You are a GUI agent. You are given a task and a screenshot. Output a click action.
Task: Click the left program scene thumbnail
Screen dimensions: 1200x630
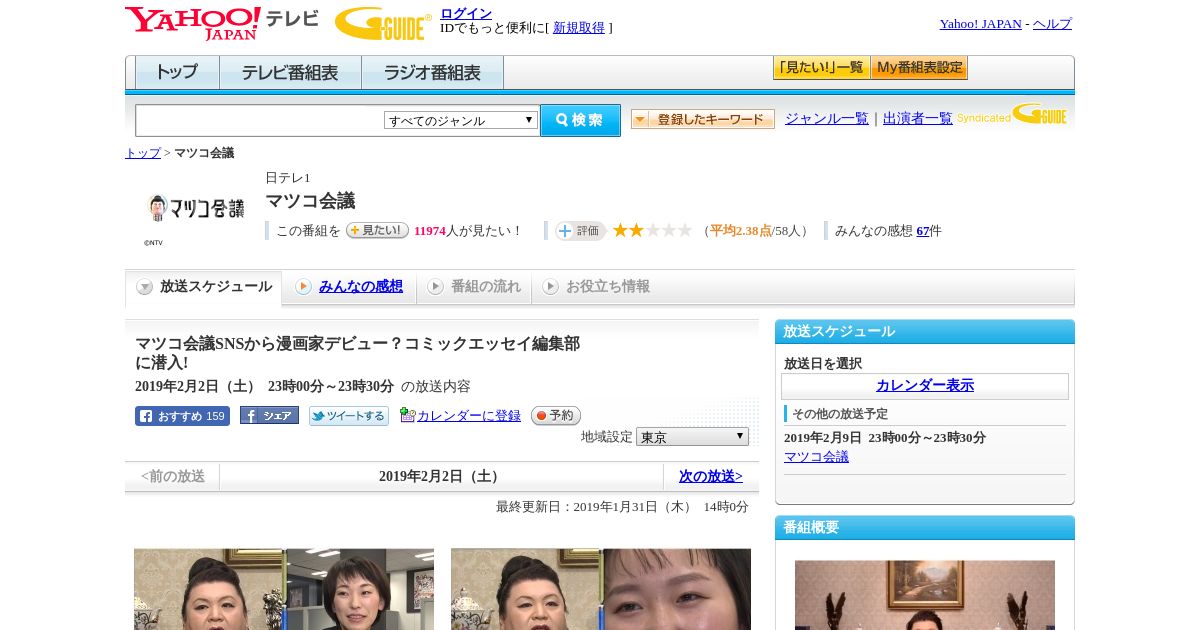pos(284,589)
